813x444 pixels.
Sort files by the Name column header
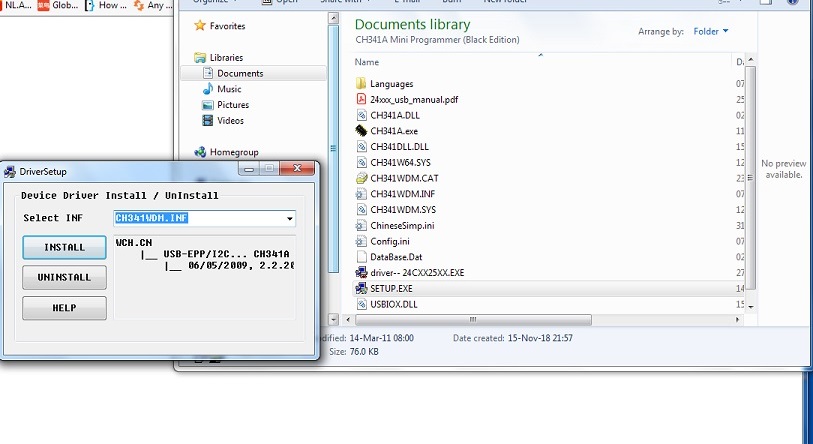(367, 62)
